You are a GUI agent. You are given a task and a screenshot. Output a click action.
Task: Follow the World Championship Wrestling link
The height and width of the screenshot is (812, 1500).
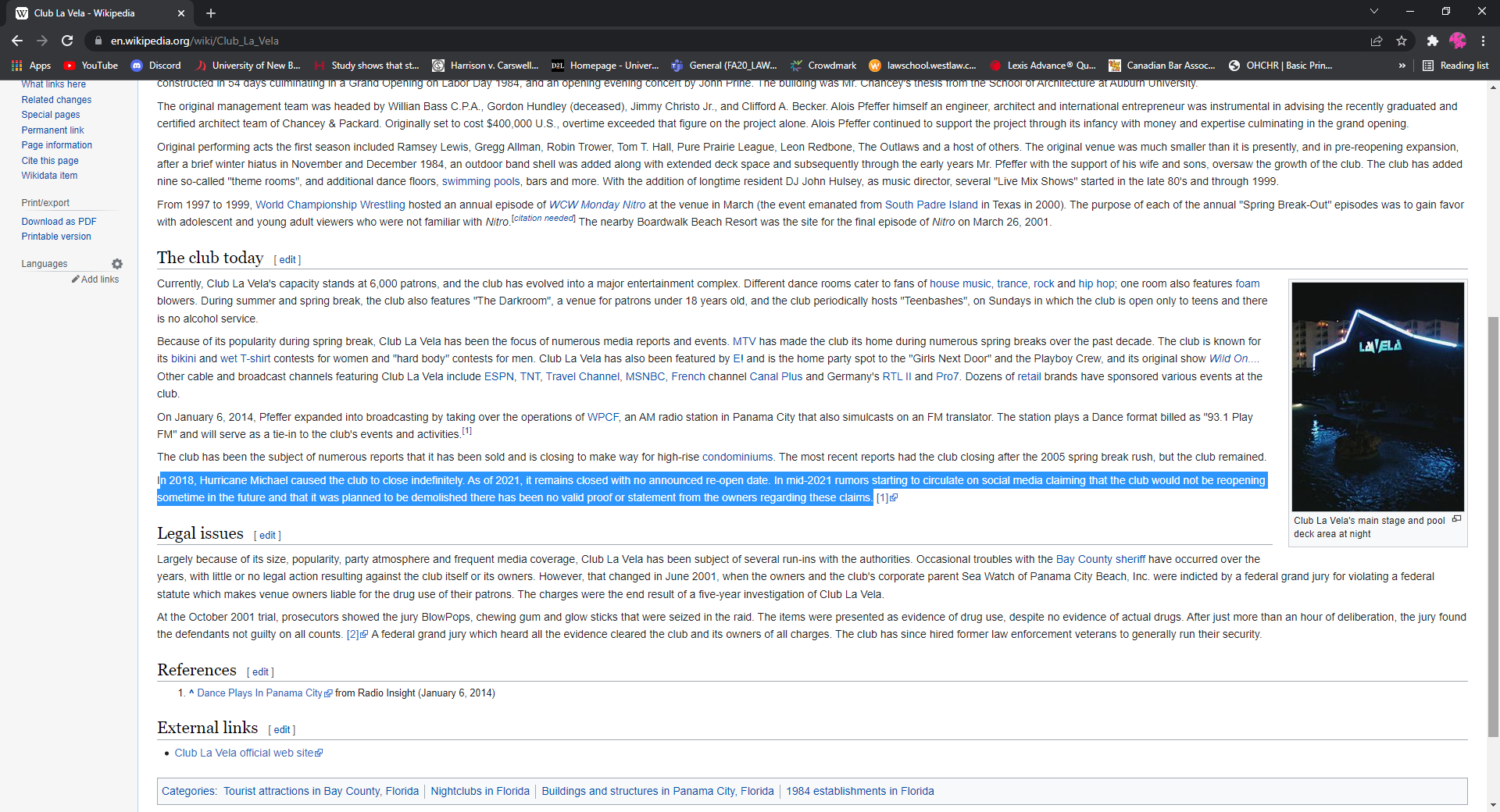point(330,205)
